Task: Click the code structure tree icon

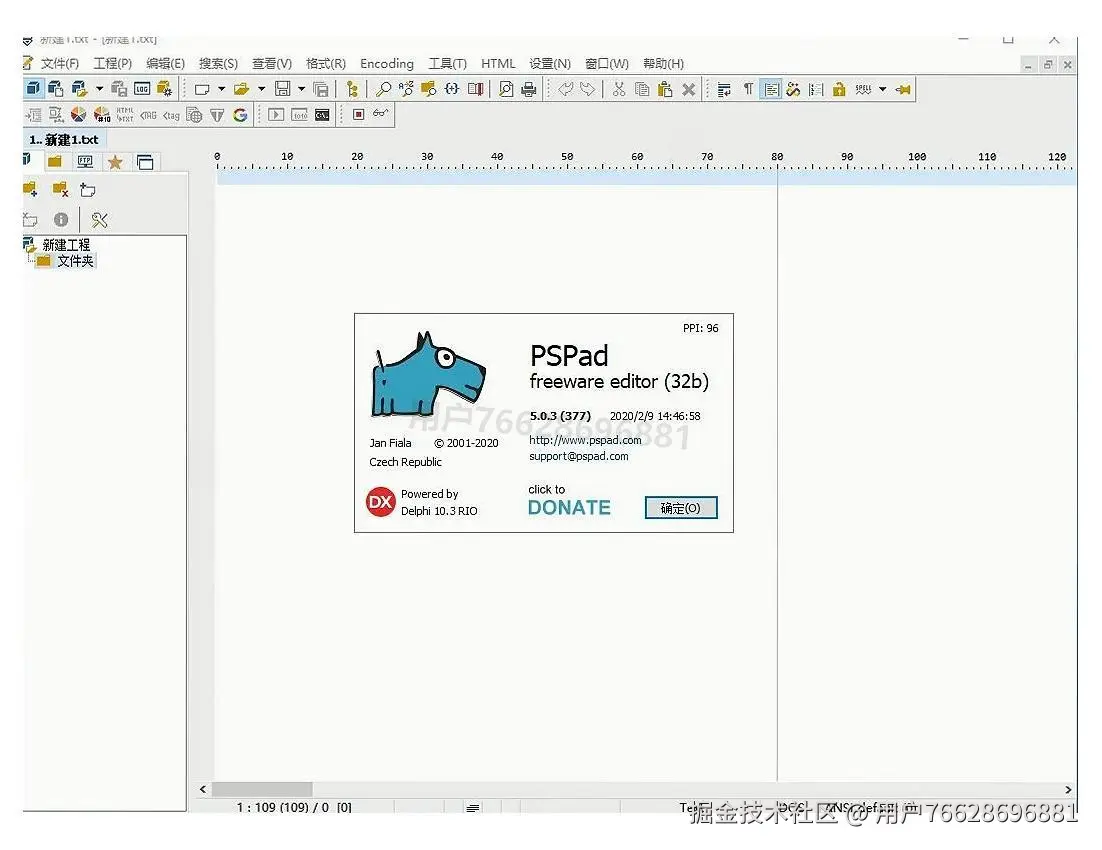Action: click(352, 89)
